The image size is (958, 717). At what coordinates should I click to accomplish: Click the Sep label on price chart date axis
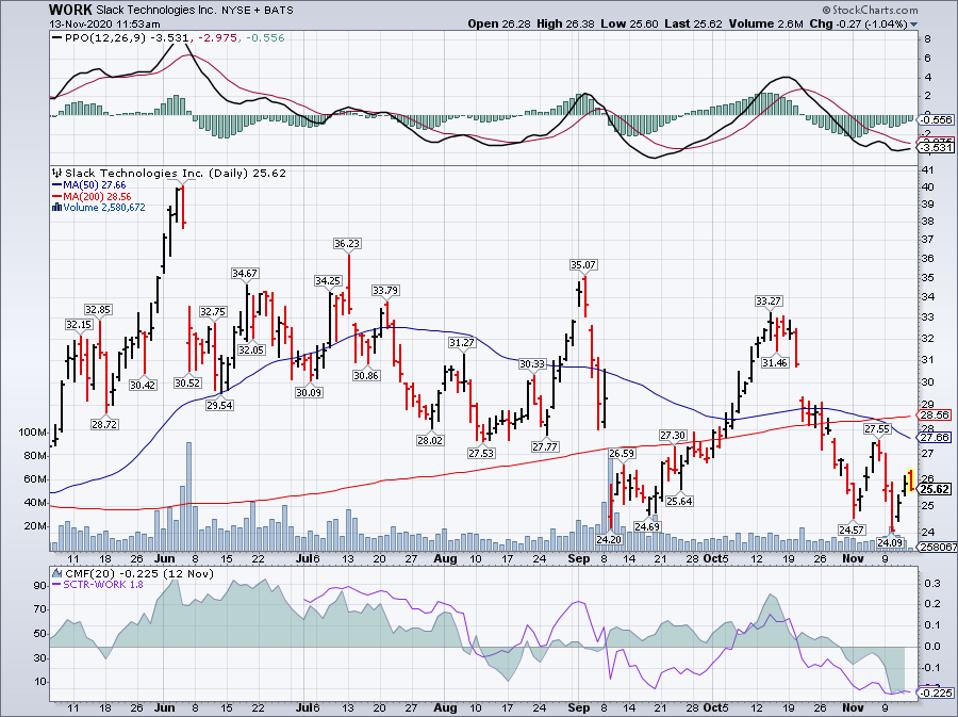pyautogui.click(x=579, y=559)
